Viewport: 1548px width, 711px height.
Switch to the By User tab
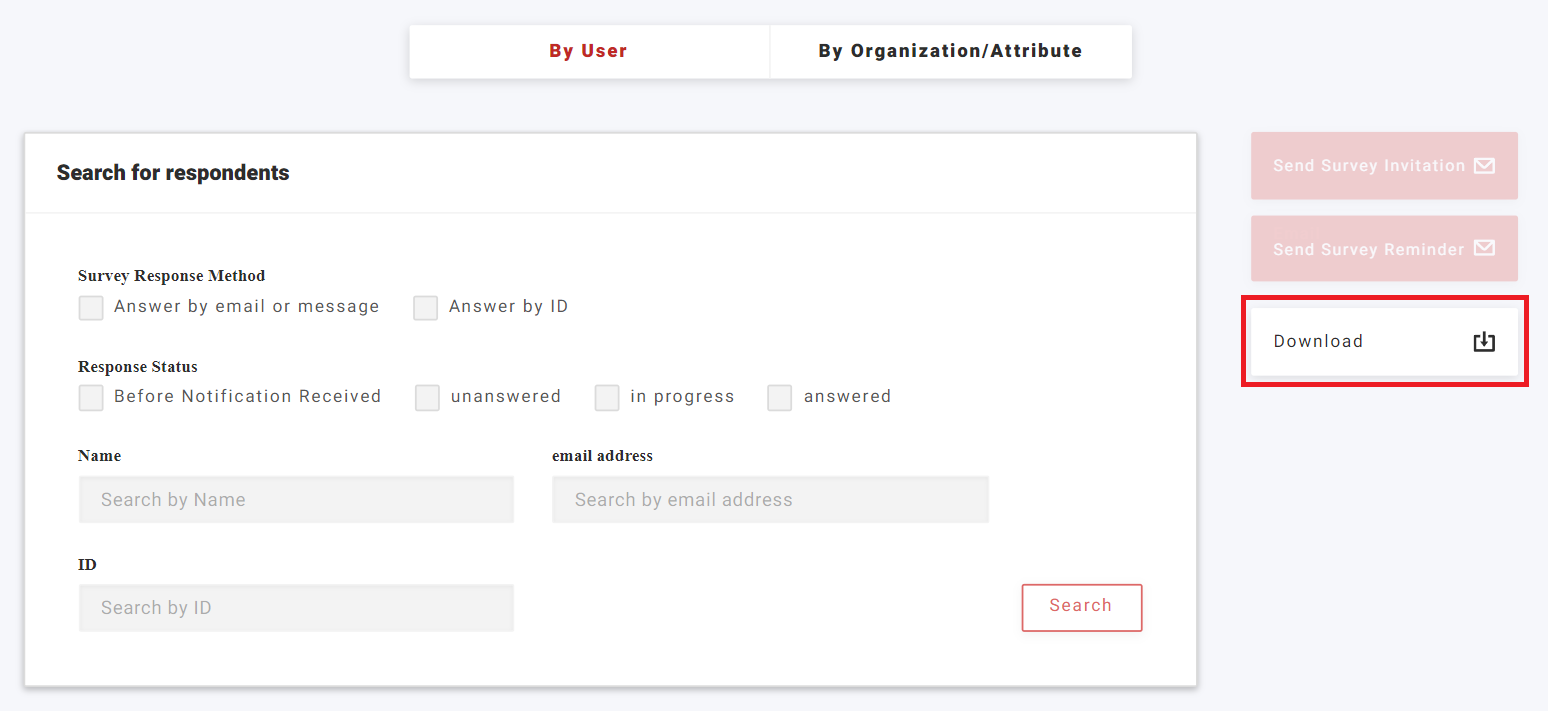click(588, 51)
